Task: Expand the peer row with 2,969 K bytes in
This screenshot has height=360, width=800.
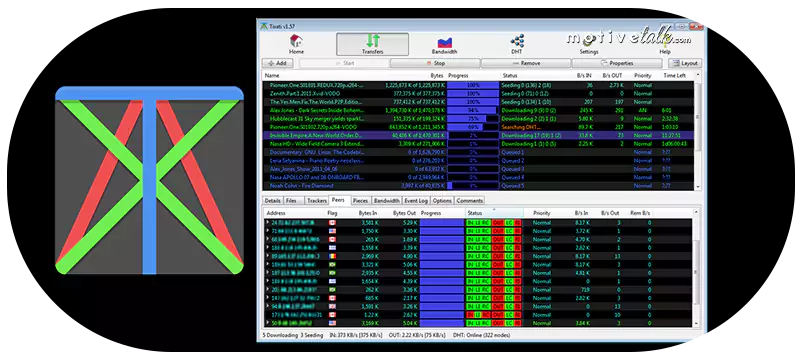Action: click(x=267, y=256)
